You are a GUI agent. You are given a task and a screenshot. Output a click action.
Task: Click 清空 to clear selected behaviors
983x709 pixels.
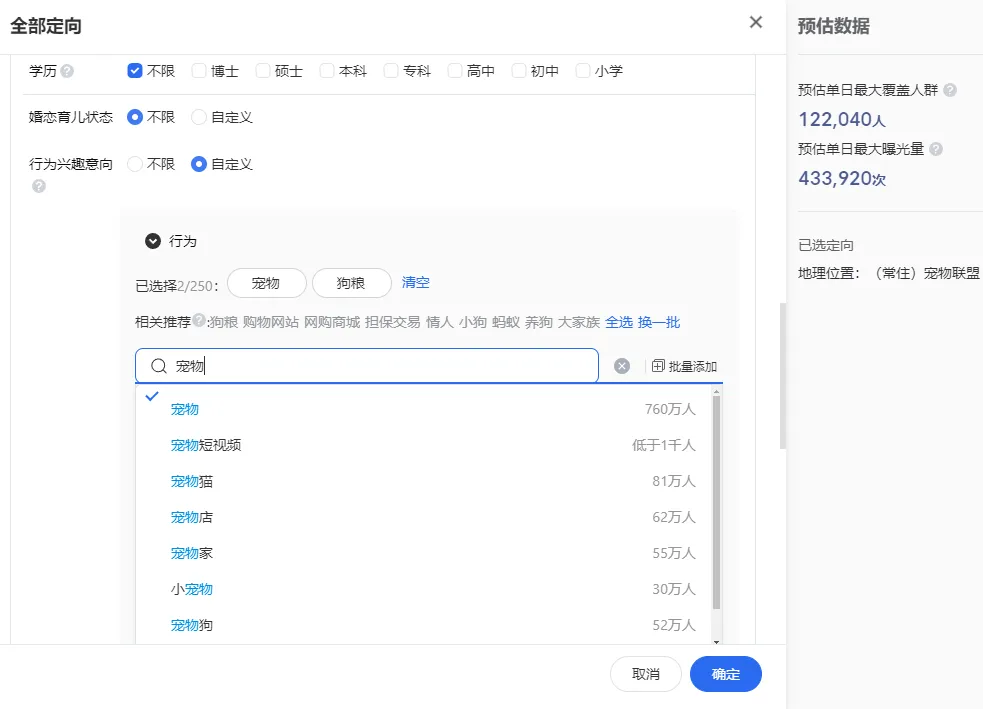415,283
